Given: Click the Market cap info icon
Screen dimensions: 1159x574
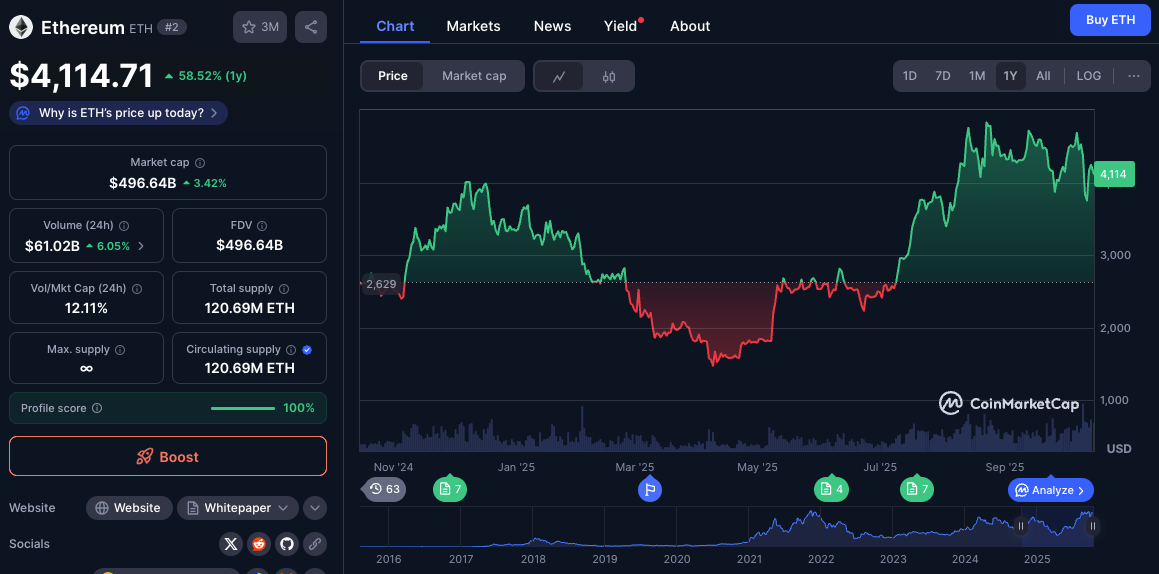Looking at the screenshot, I should [x=200, y=163].
